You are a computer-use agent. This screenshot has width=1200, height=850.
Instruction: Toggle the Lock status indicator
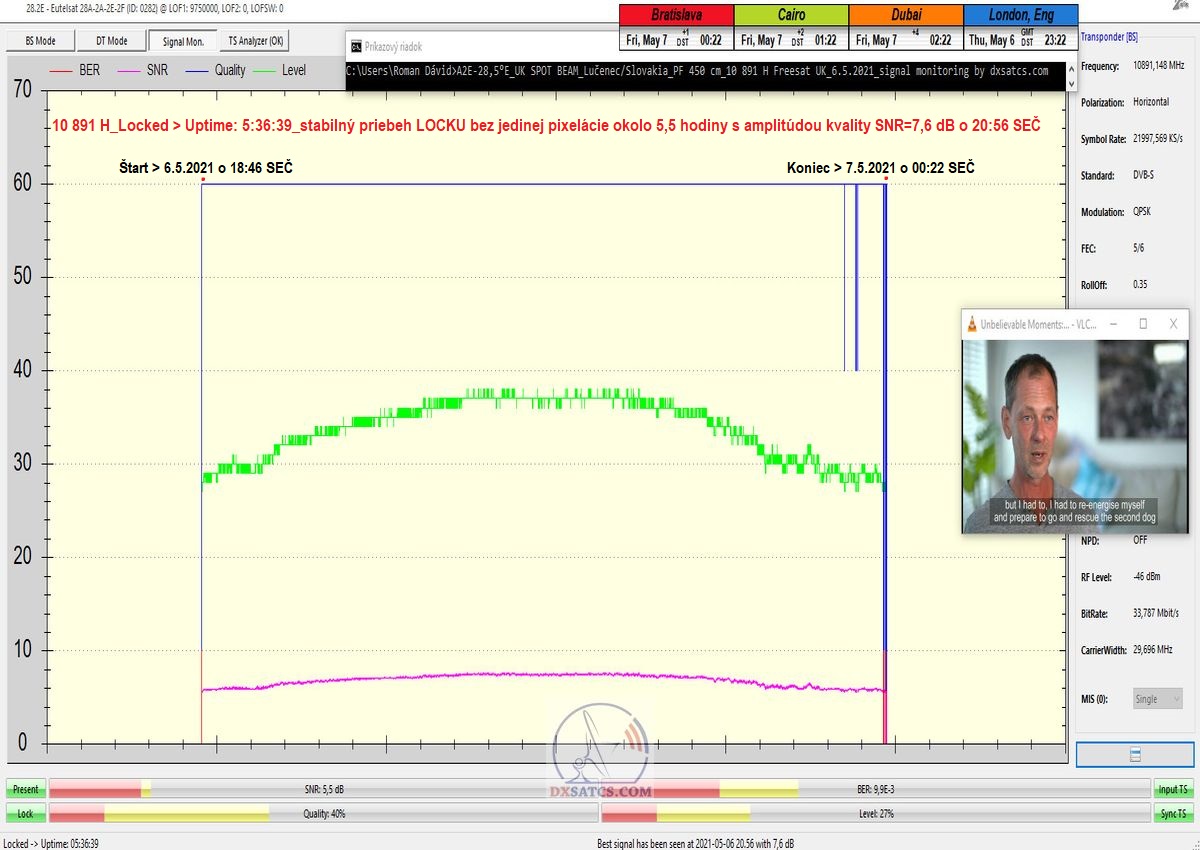tap(25, 814)
